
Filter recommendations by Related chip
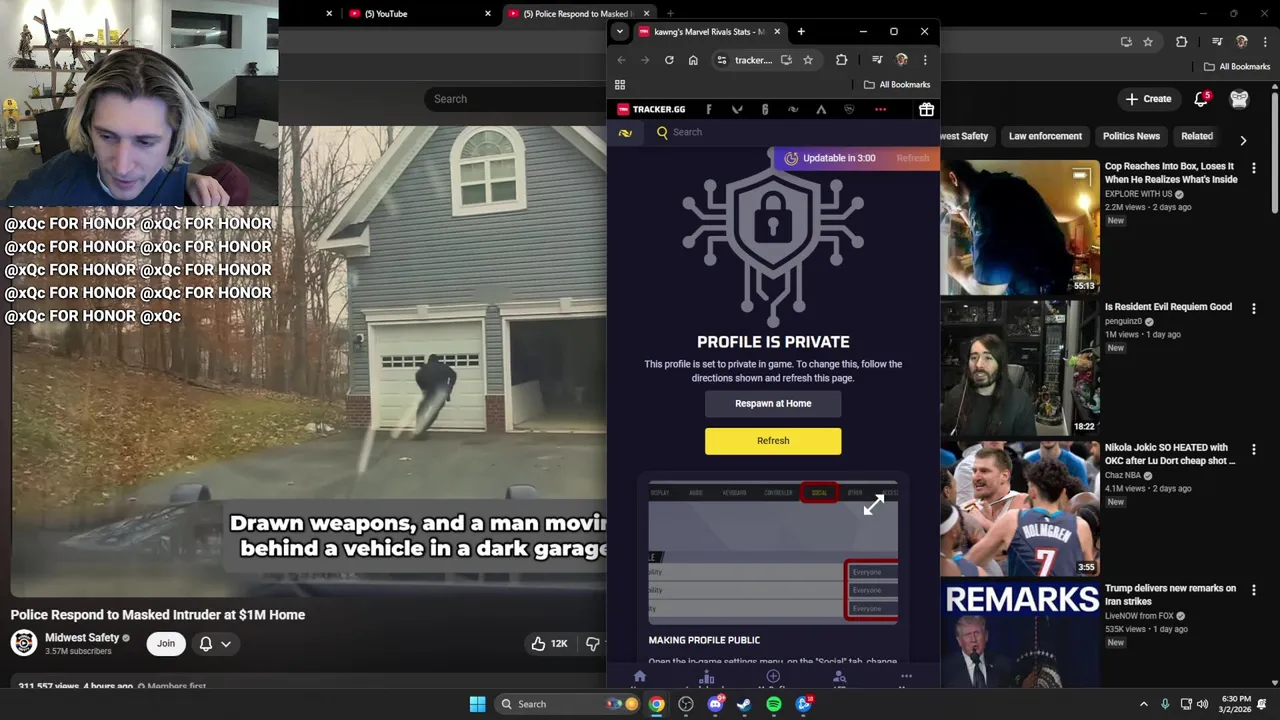pos(1197,136)
